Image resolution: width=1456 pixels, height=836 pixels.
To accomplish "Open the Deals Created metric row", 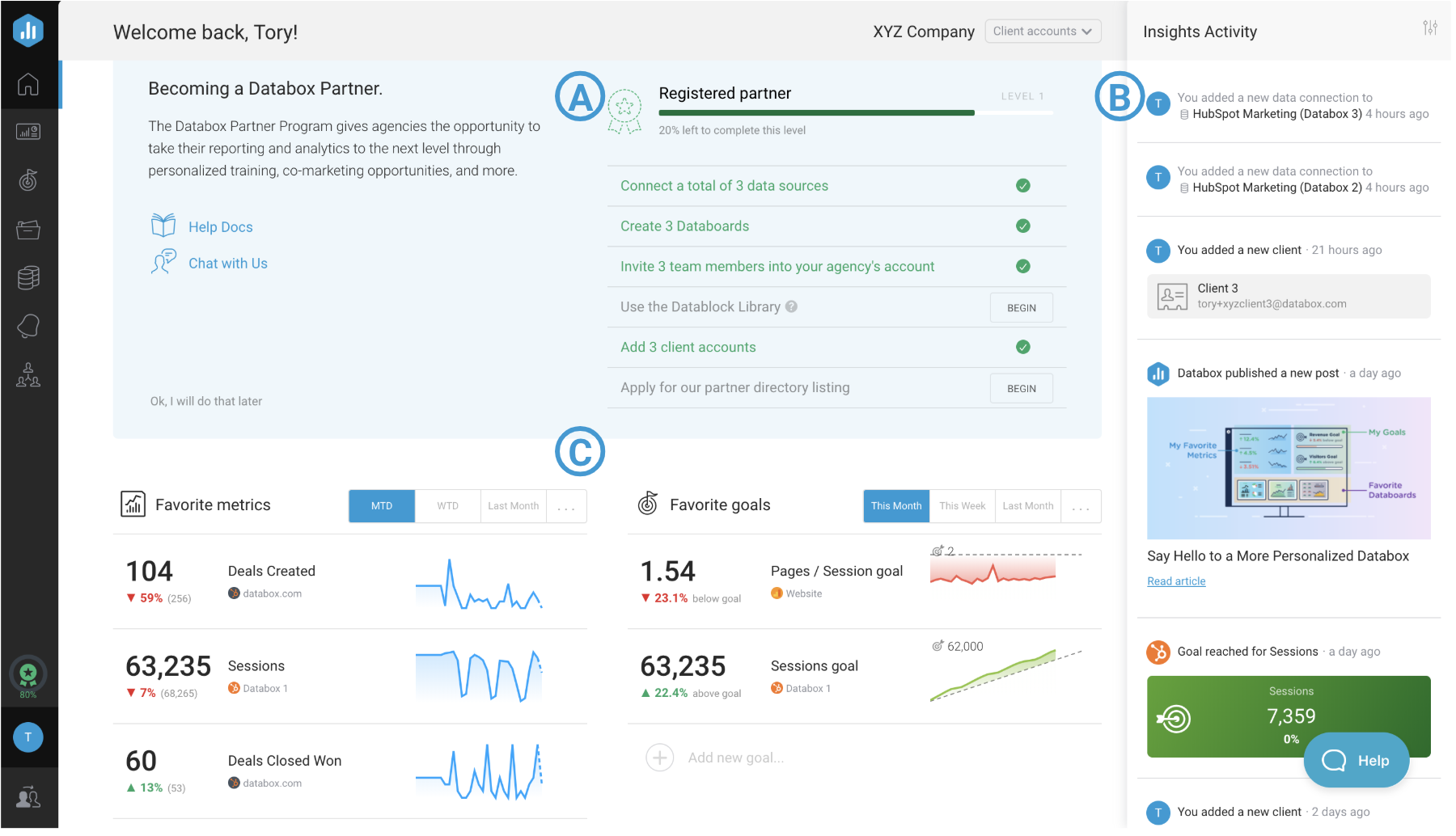I will tap(350, 582).
